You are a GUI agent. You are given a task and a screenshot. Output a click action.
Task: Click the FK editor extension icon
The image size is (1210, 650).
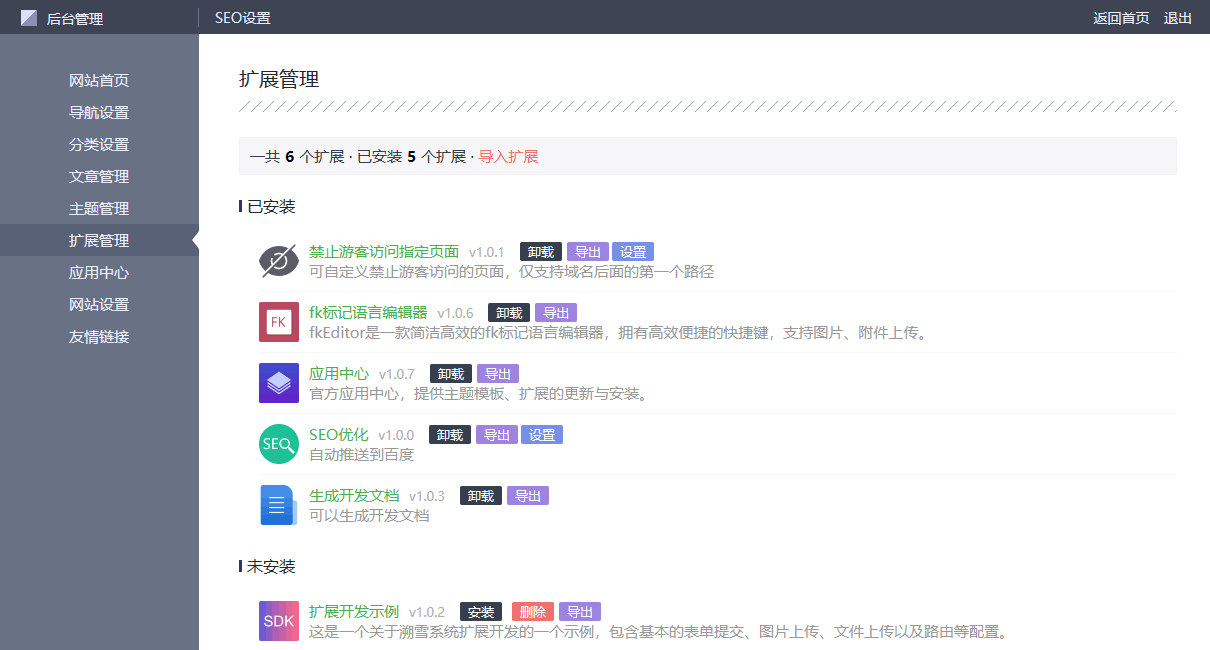tap(279, 322)
